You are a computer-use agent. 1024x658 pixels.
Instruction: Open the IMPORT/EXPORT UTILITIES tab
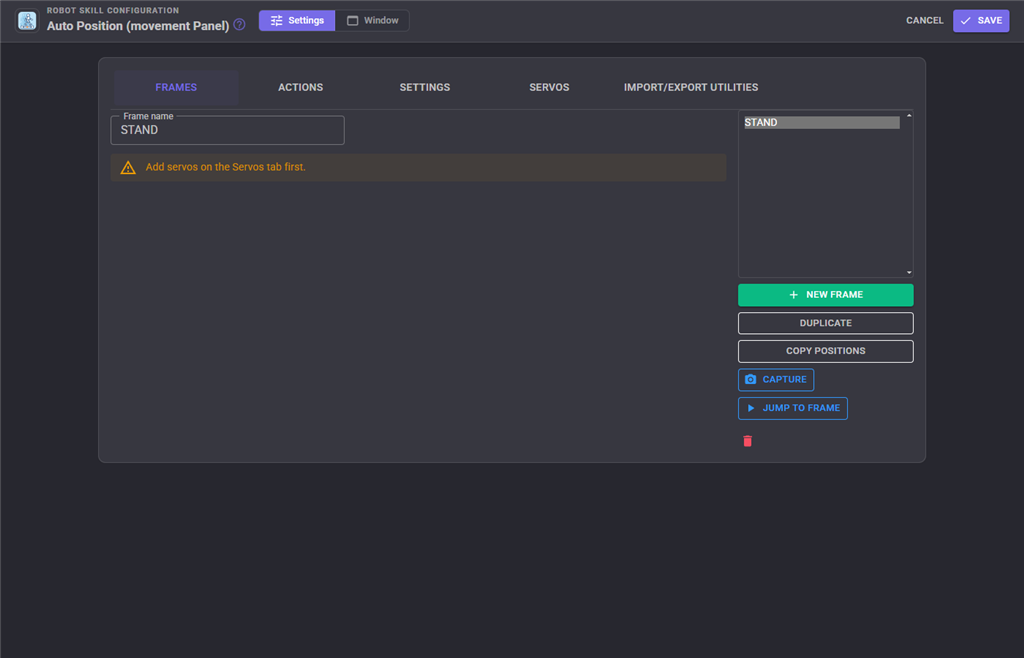click(x=691, y=87)
